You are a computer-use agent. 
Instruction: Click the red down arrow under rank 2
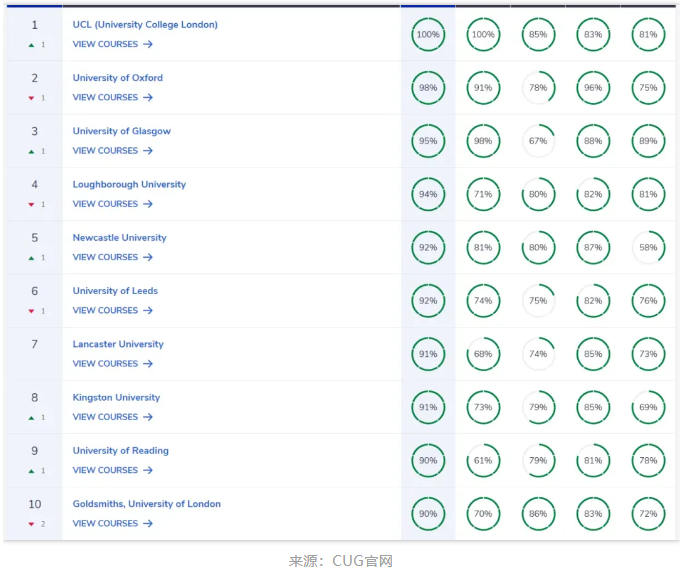[x=31, y=98]
